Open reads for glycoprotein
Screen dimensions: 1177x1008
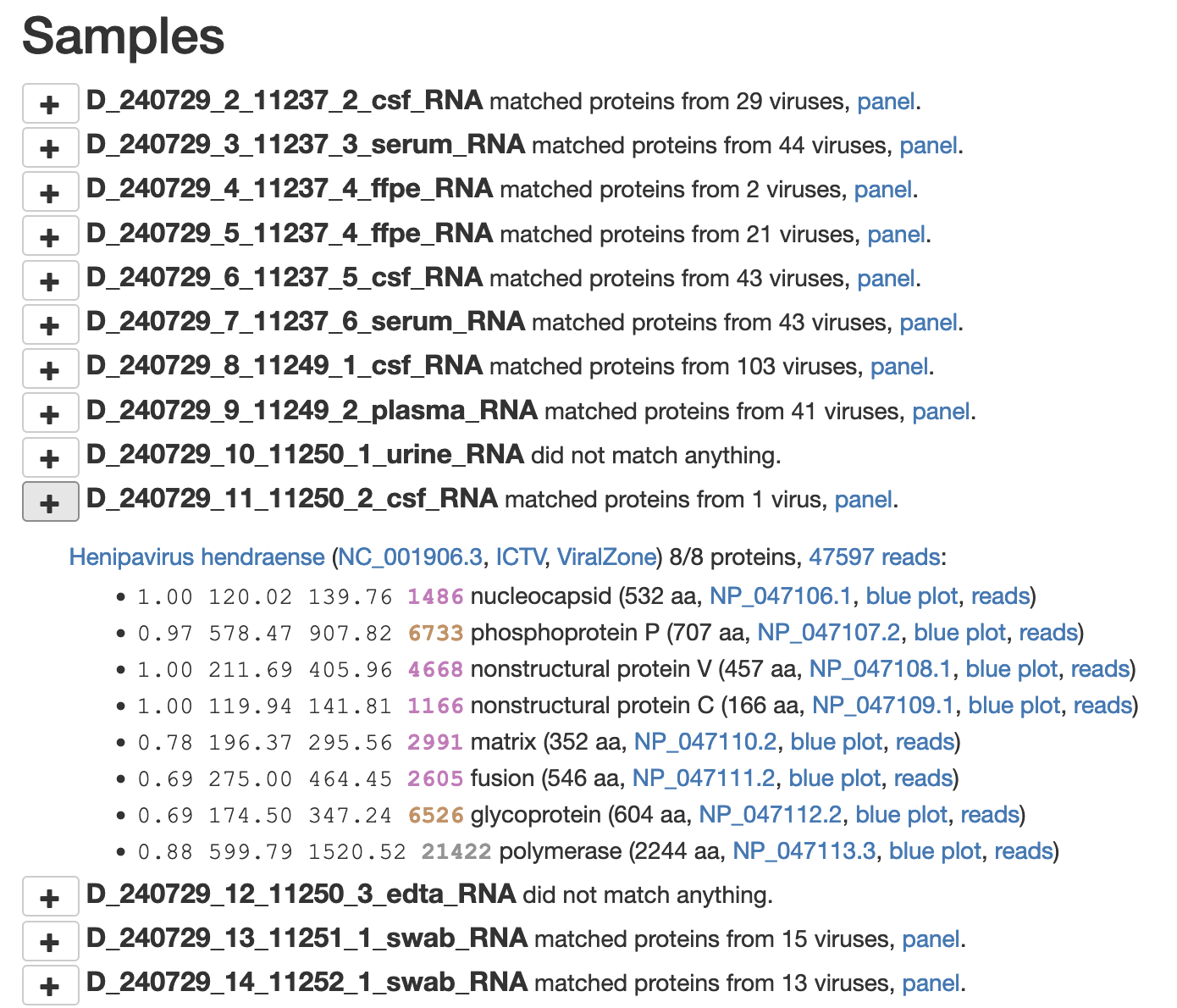point(990,815)
